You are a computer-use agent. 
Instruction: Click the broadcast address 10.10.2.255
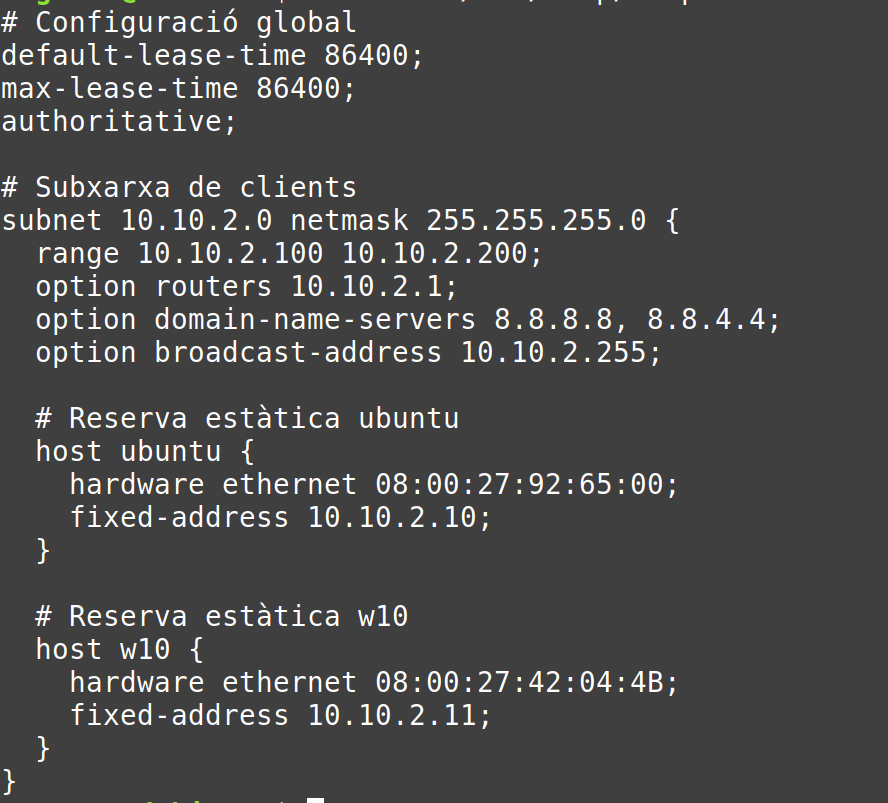point(552,352)
